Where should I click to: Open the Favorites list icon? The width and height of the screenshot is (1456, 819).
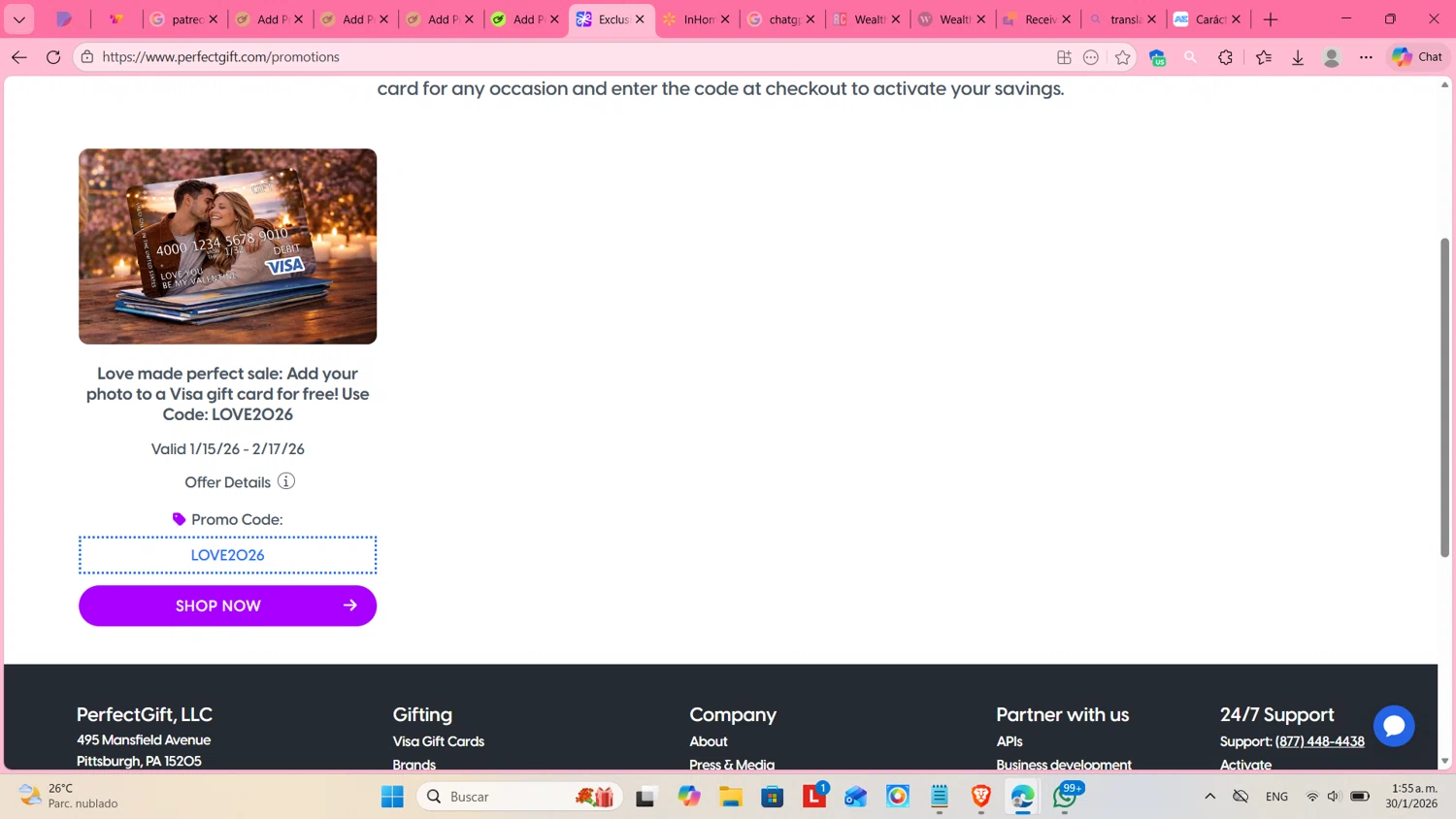[x=1264, y=57]
